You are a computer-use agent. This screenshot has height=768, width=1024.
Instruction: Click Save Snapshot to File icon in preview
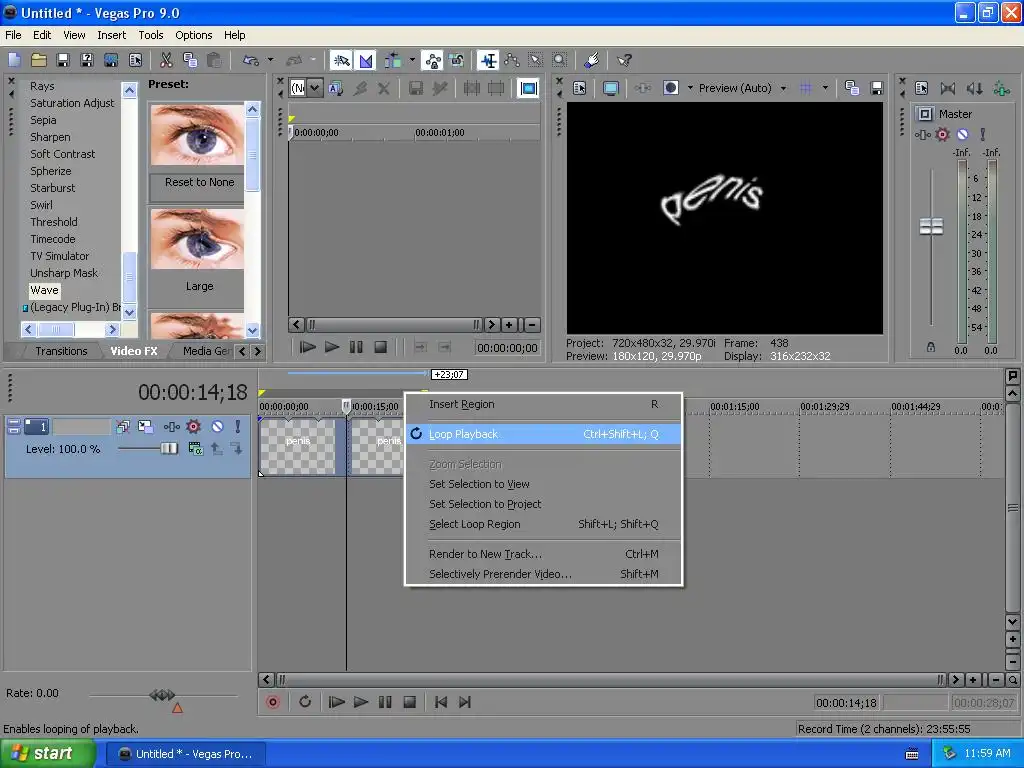(877, 88)
